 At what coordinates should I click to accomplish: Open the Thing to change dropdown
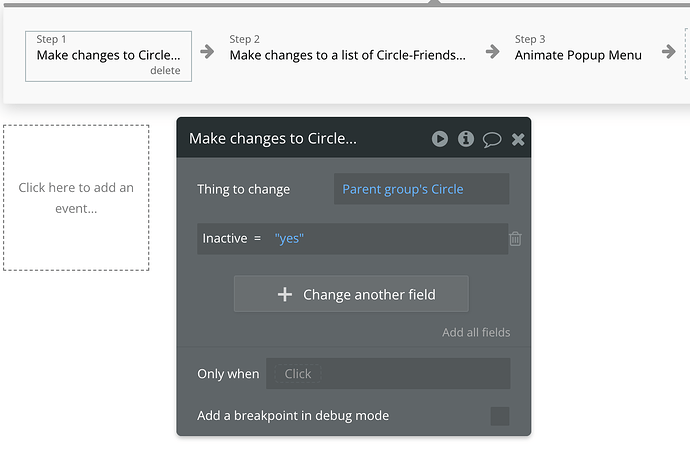click(421, 189)
